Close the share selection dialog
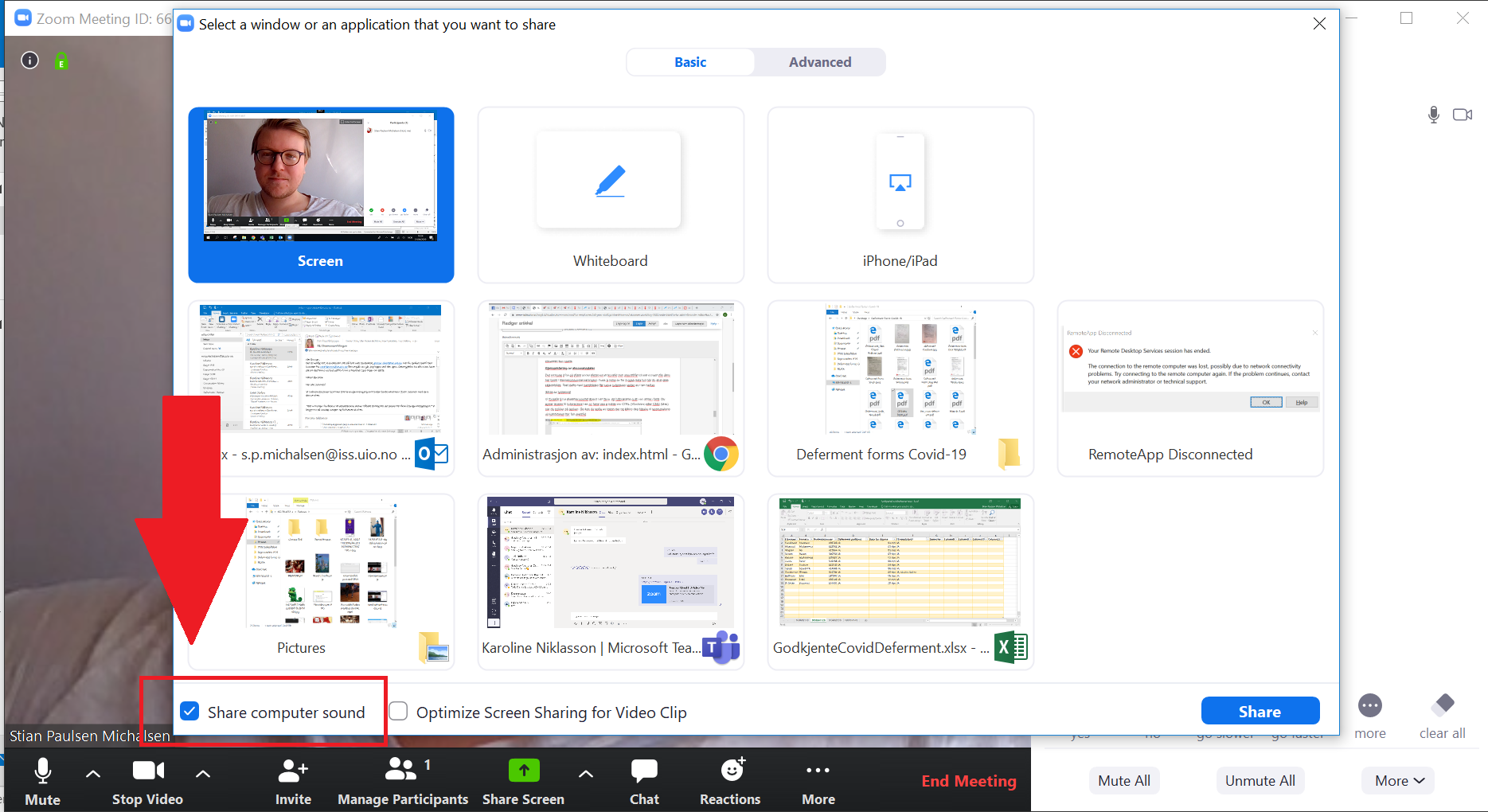The height and width of the screenshot is (812, 1488). click(1319, 24)
